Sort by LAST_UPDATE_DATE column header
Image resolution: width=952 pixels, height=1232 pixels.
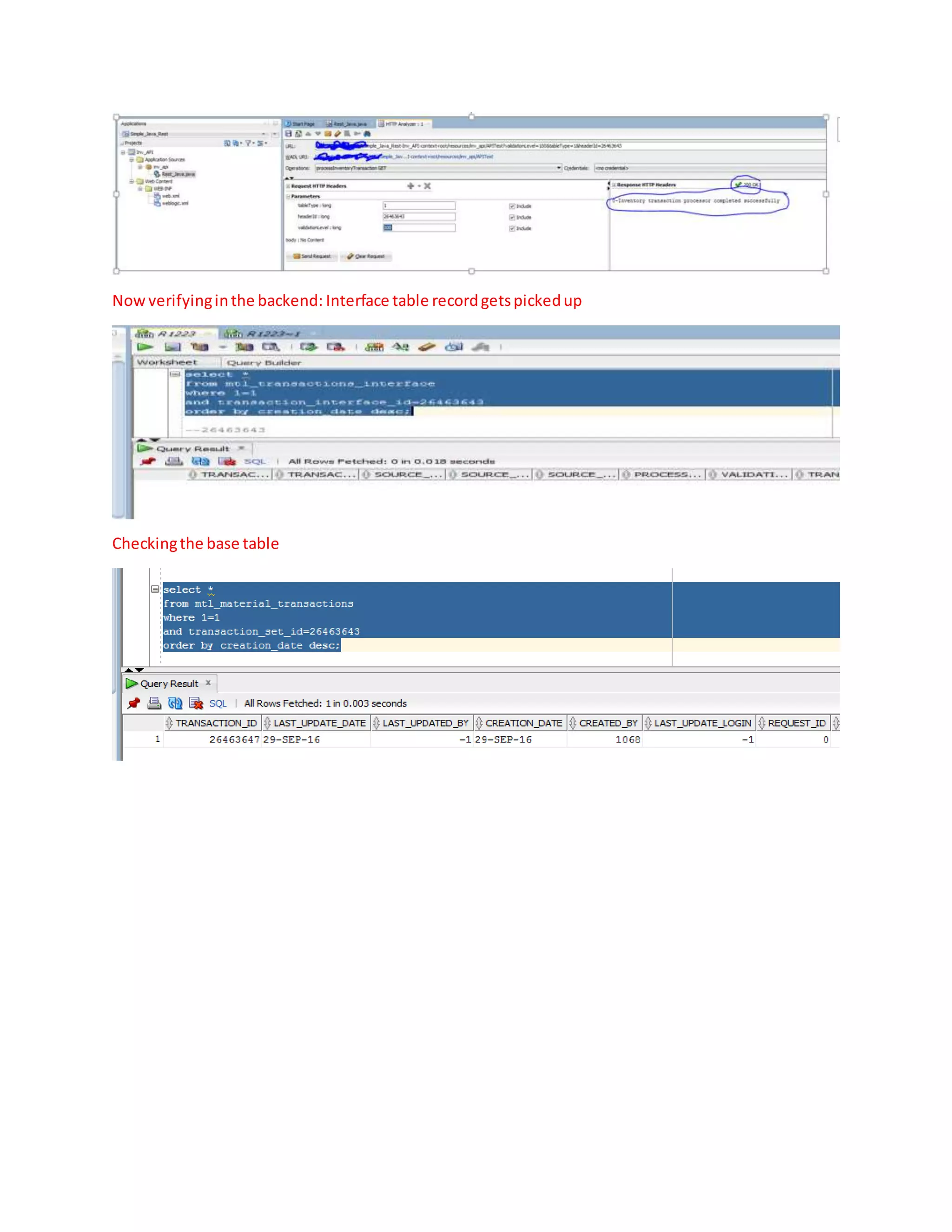(x=316, y=723)
